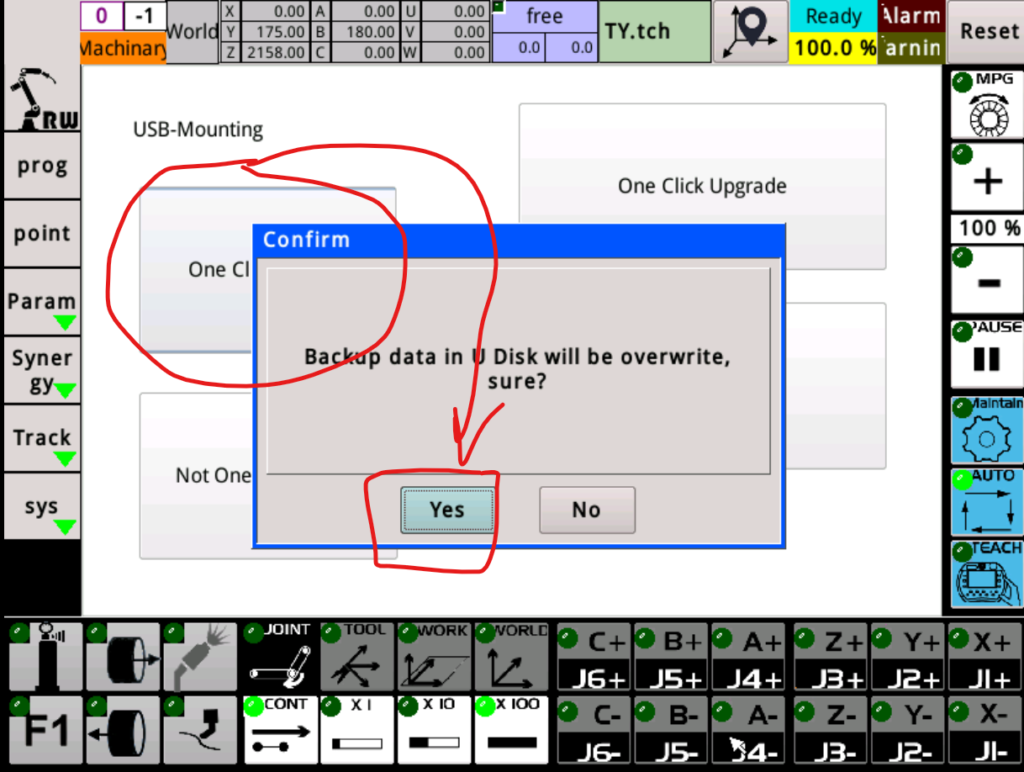Pick the WORLD coordinate system icon
The height and width of the screenshot is (772, 1024).
click(511, 656)
